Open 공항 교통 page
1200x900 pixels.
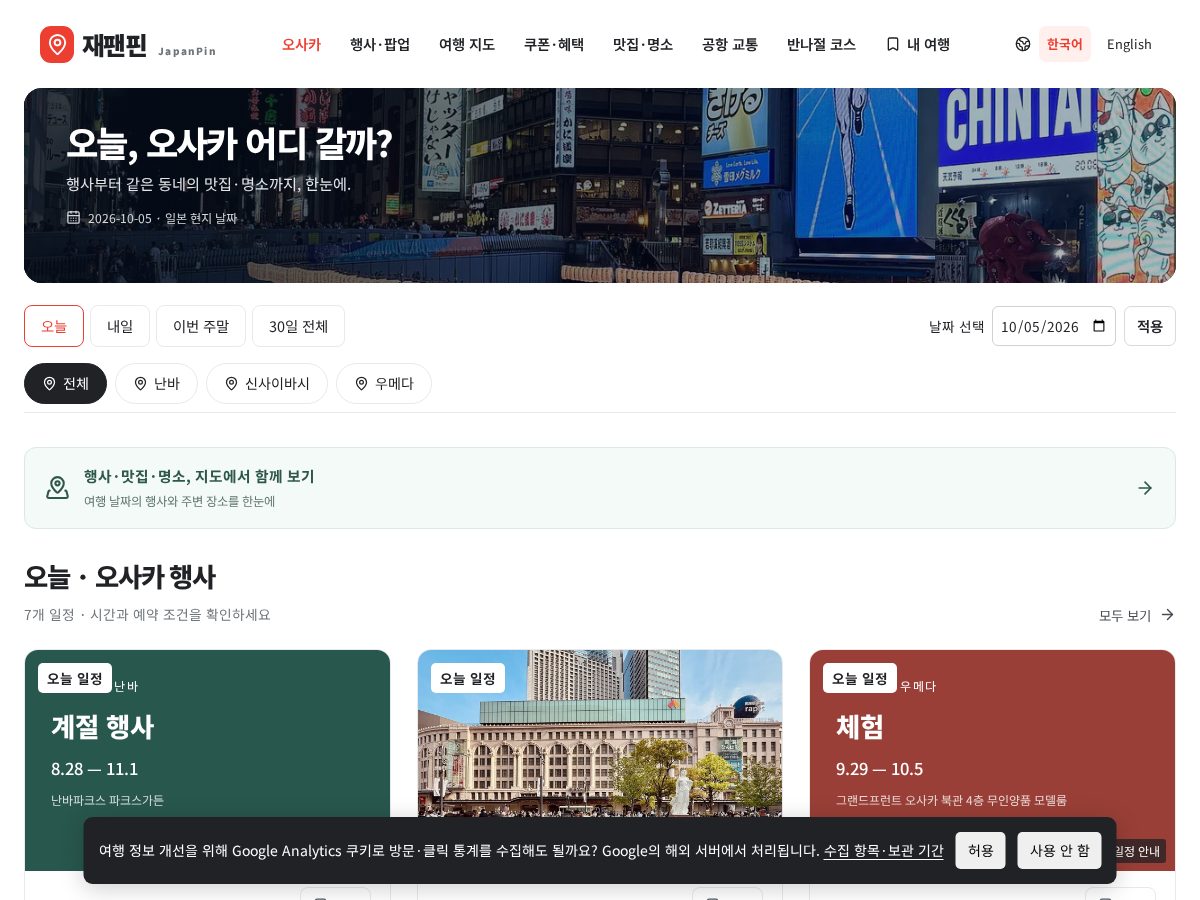[x=730, y=44]
